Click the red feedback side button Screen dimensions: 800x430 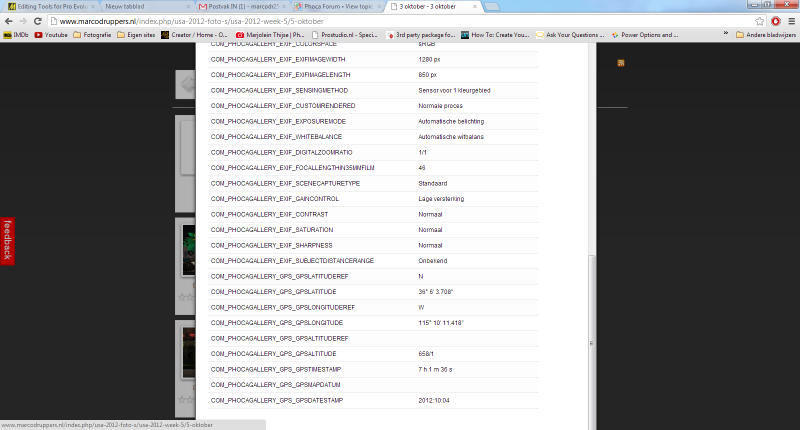click(7, 240)
